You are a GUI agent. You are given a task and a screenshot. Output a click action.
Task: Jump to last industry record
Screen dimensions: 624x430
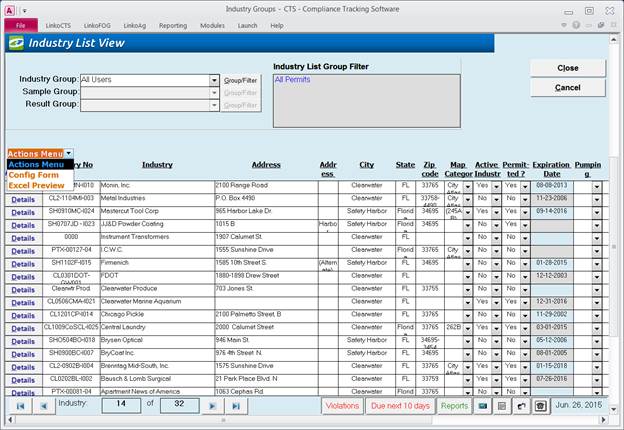[x=236, y=407]
